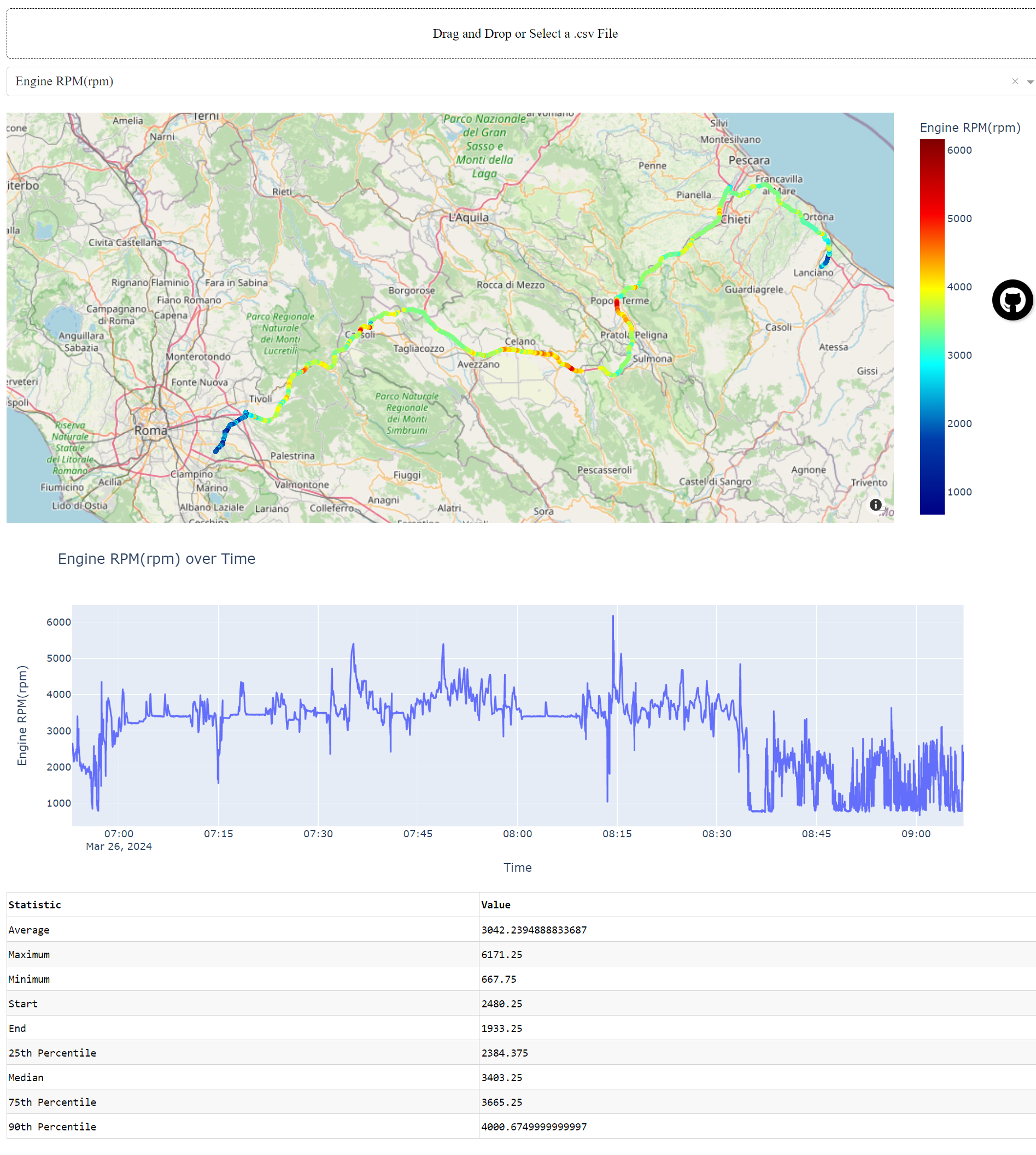Click the Median row in statistics table
The image size is (1036, 1155).
pyautogui.click(x=26, y=1077)
